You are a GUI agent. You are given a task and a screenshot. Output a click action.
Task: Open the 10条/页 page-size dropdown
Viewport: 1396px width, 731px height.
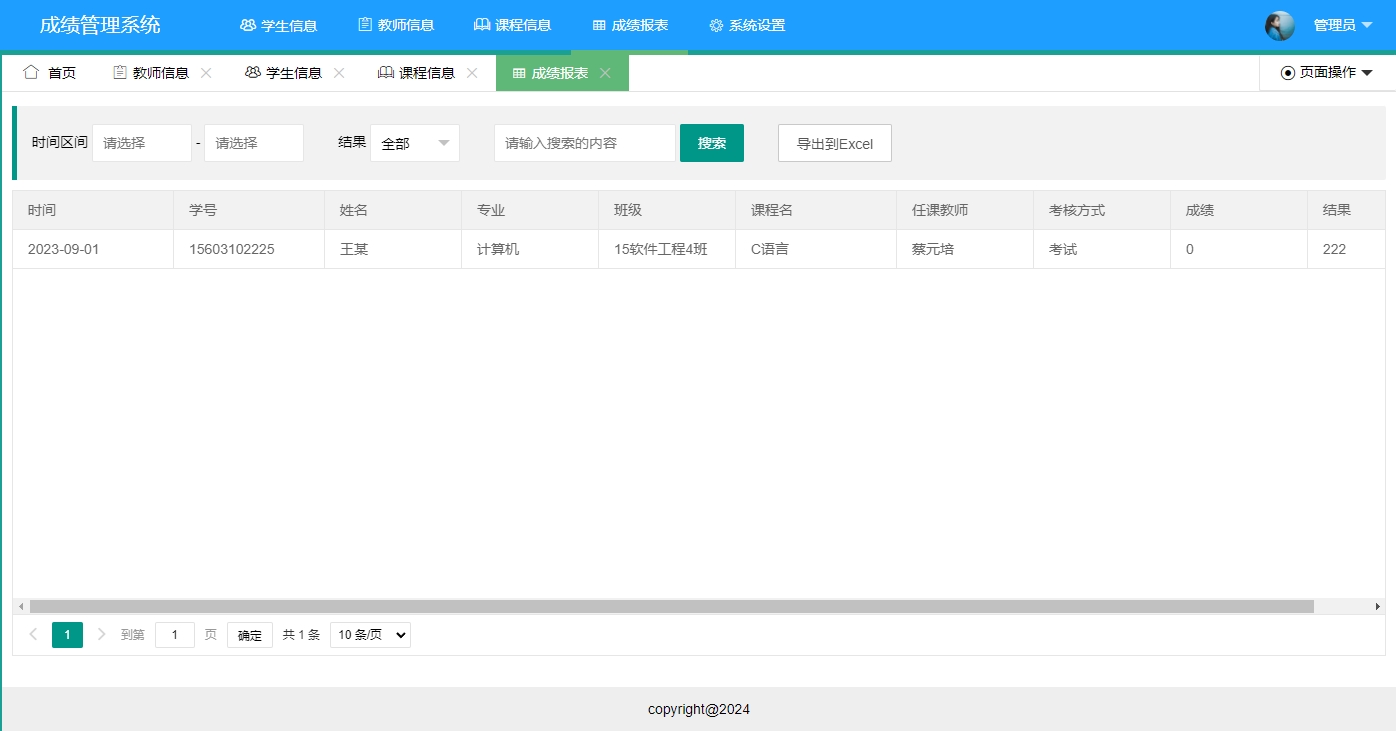pos(369,634)
